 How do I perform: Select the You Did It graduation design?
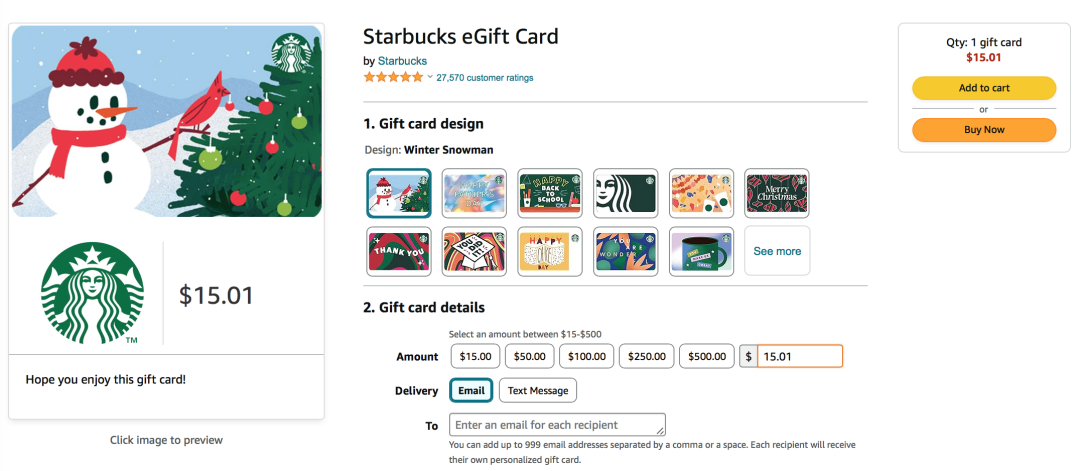click(475, 251)
